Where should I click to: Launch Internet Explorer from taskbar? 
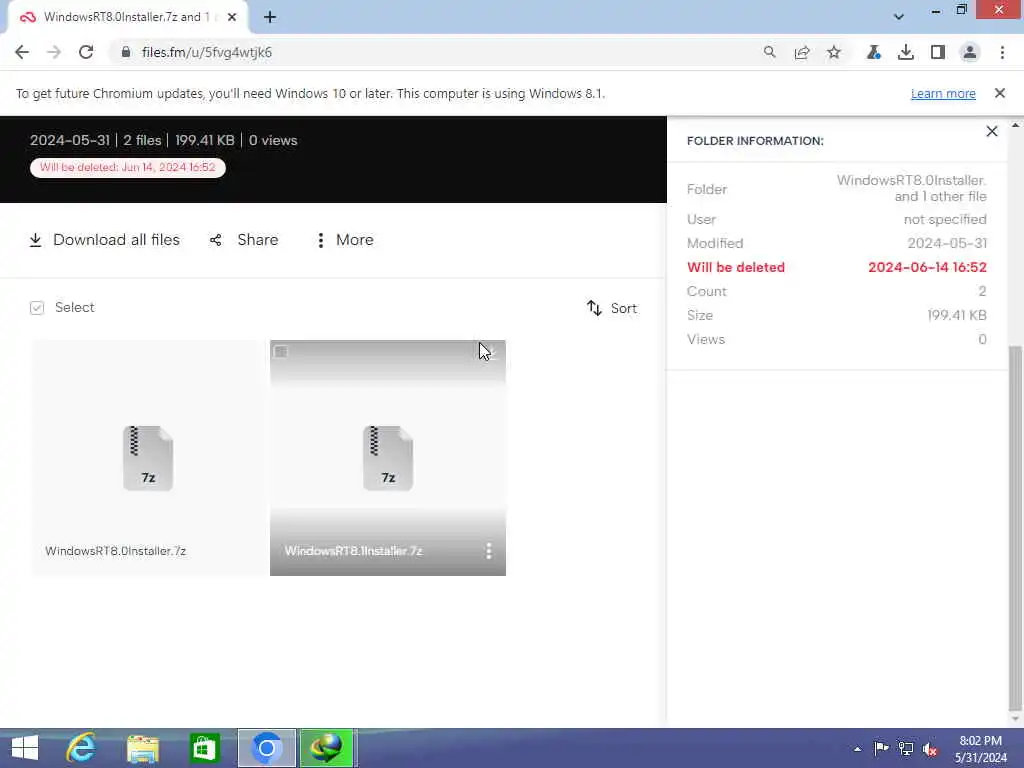click(x=81, y=748)
